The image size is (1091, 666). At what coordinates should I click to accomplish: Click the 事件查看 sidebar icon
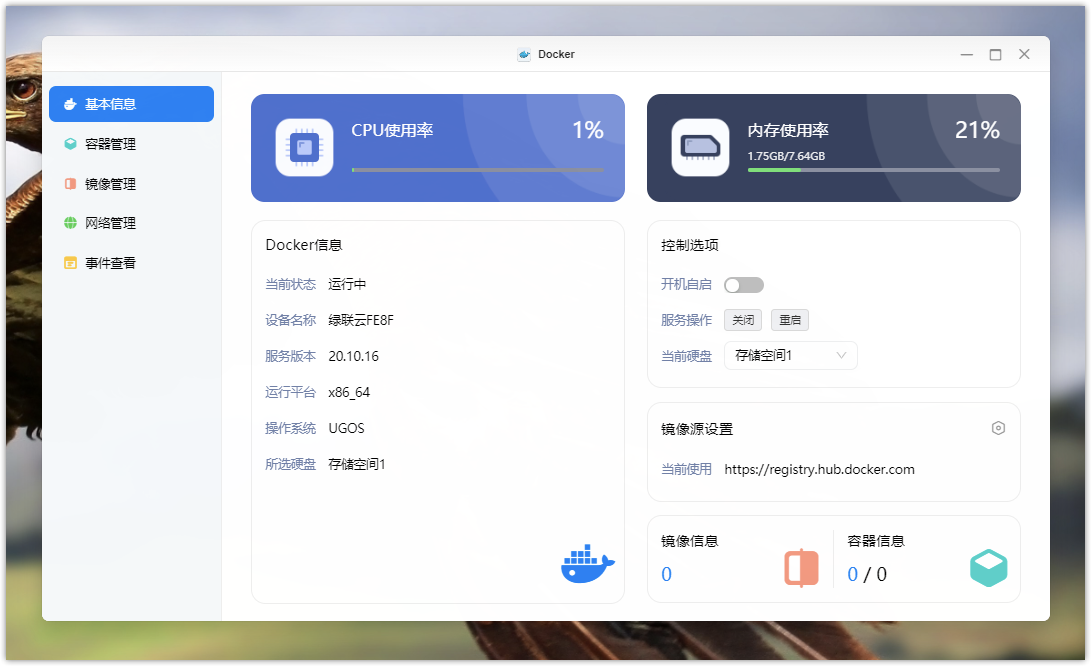coord(70,263)
